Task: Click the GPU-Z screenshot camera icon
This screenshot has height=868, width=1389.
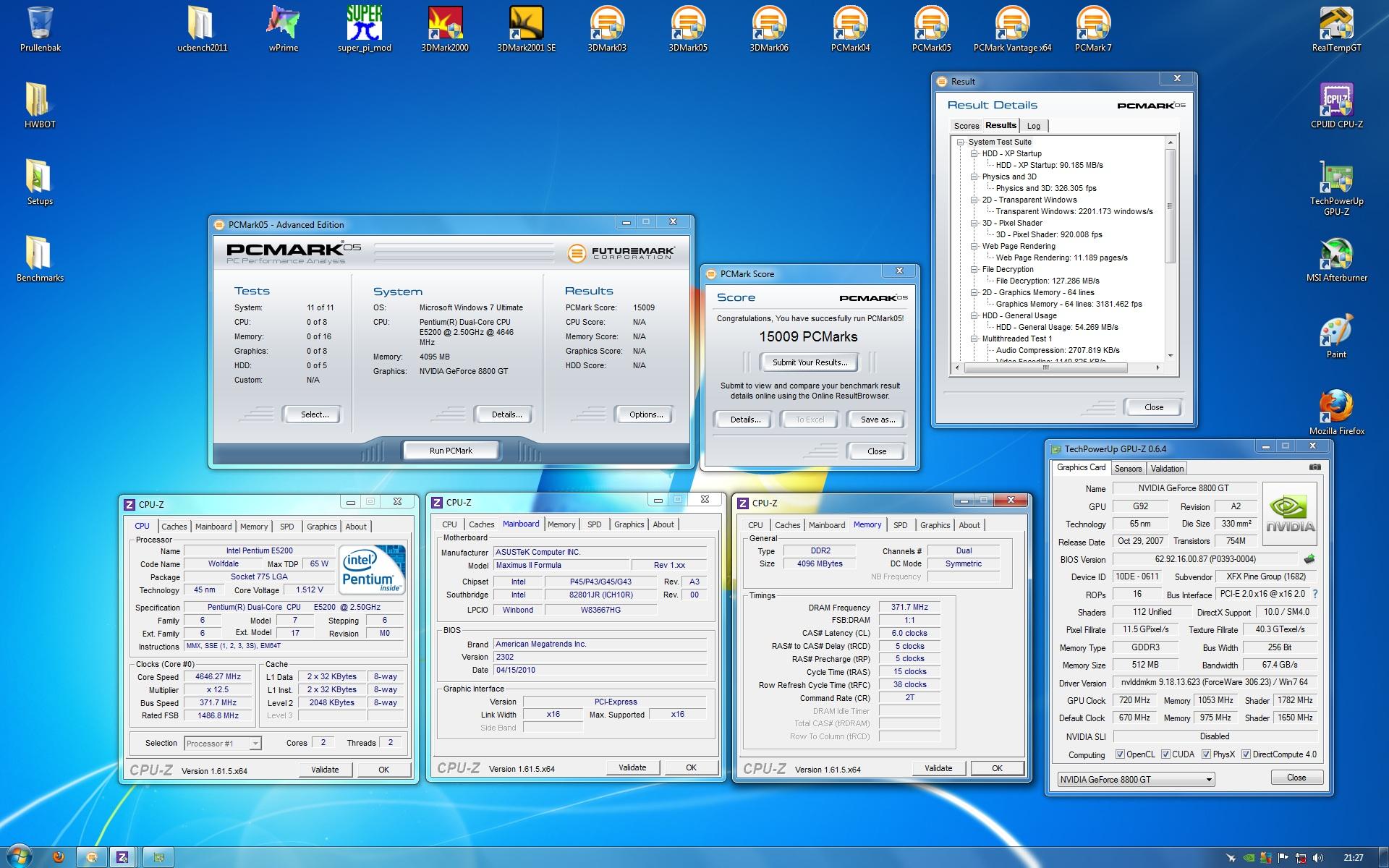Action: tap(1314, 468)
